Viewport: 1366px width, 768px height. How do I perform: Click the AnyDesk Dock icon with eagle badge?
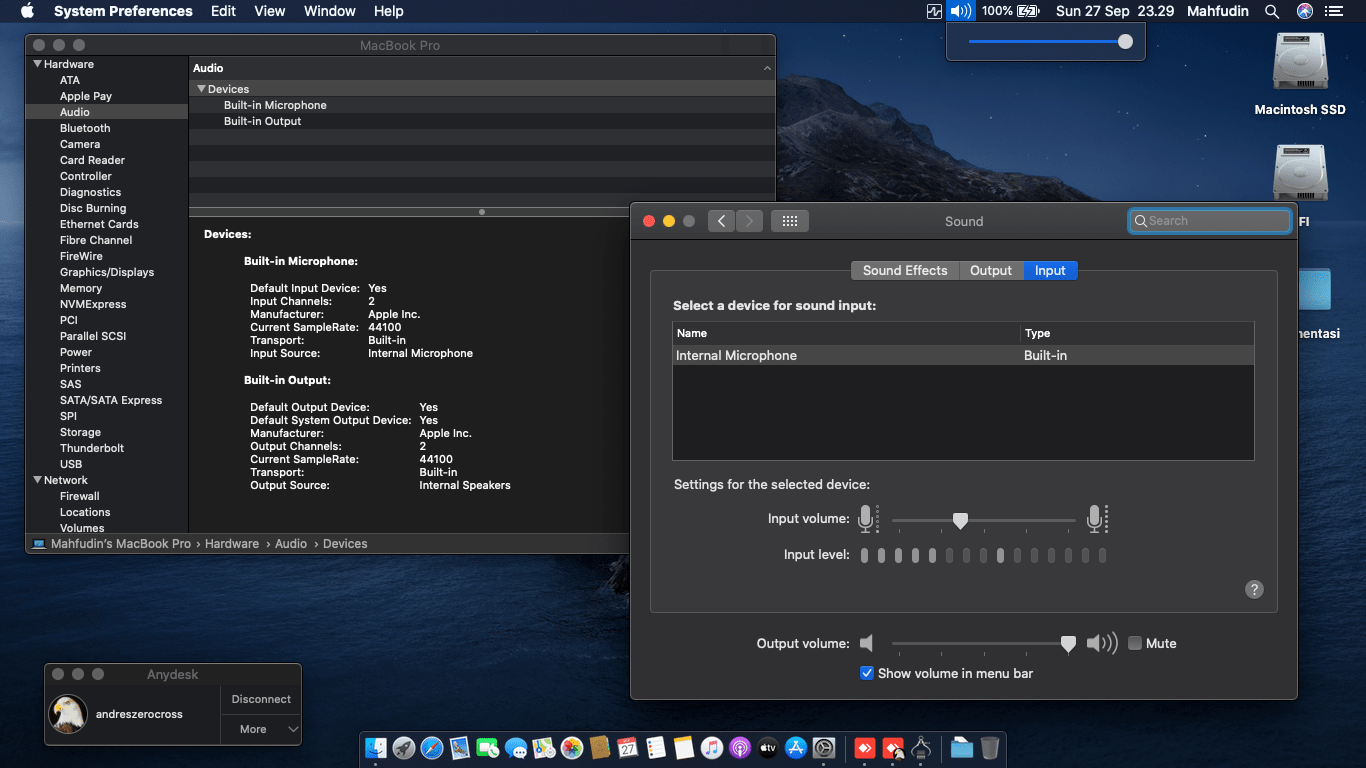click(893, 747)
